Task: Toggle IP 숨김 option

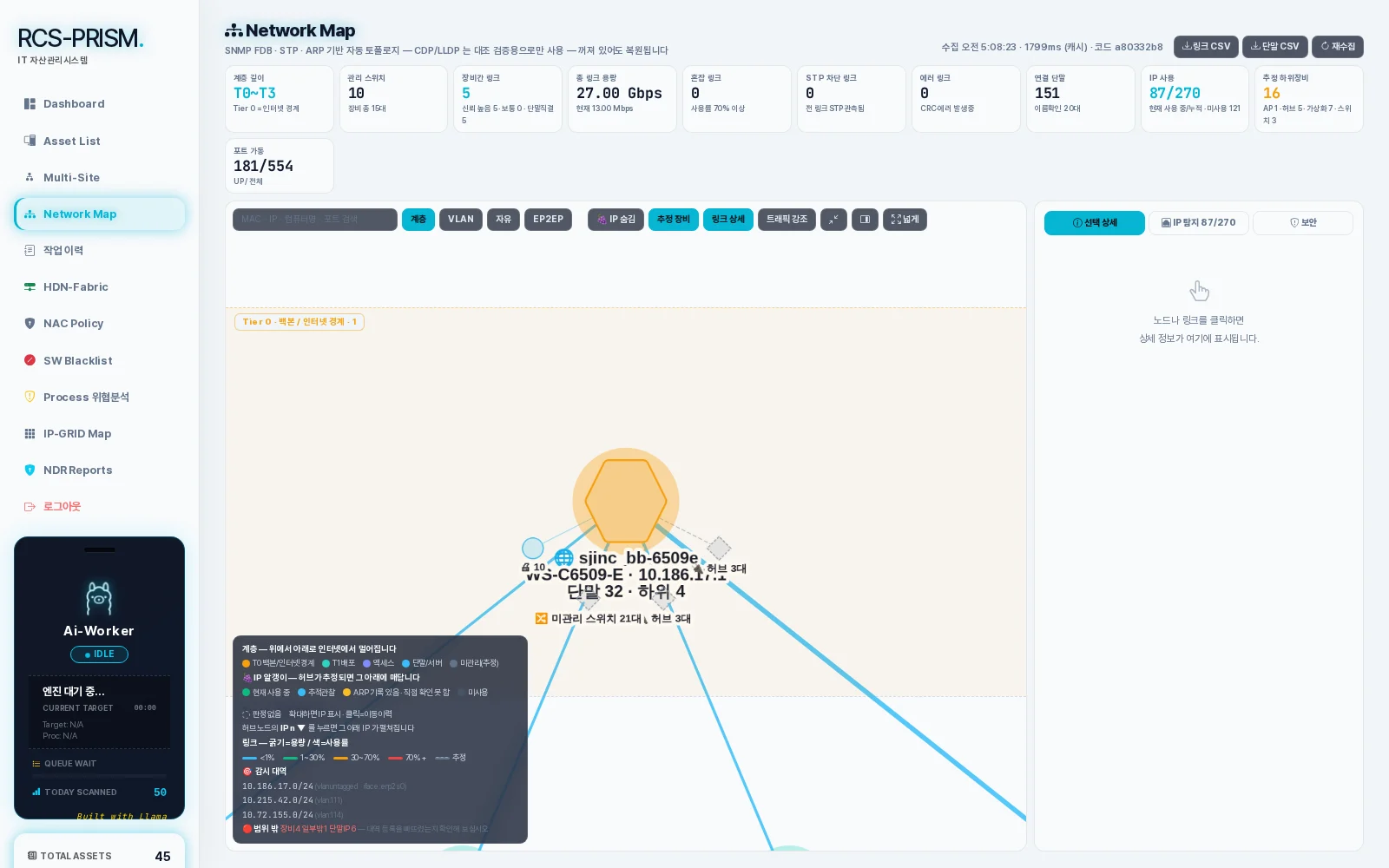Action: click(616, 220)
